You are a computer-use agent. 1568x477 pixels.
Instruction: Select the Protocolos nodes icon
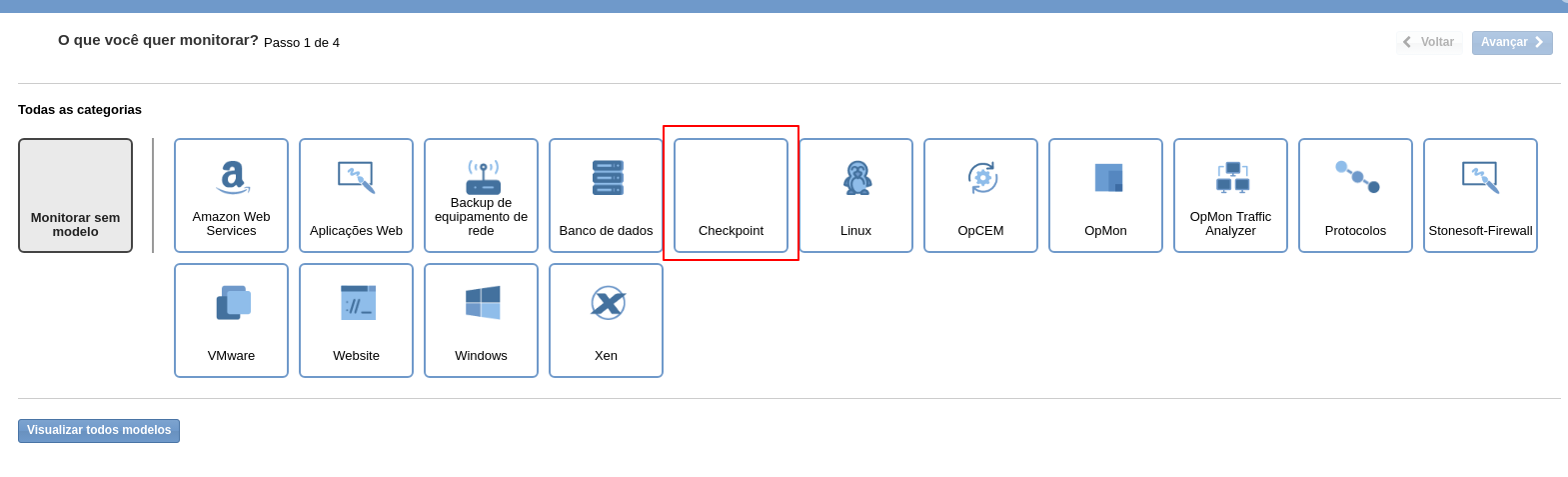(x=1356, y=177)
